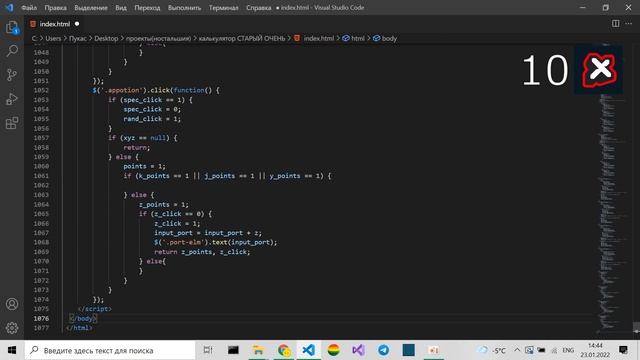Click the 'xyz == null' condition text
Viewport: 640px width, 360px height.
pos(144,138)
